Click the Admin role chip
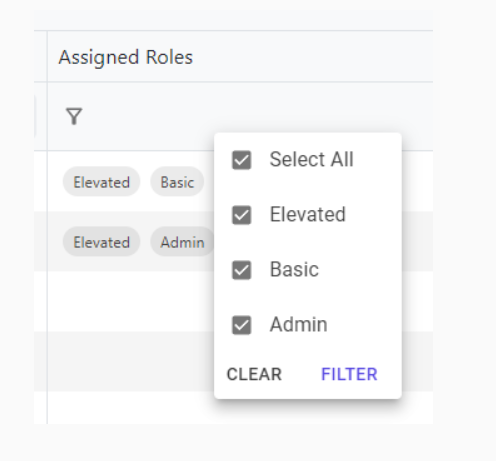The image size is (496, 461). pos(182,242)
